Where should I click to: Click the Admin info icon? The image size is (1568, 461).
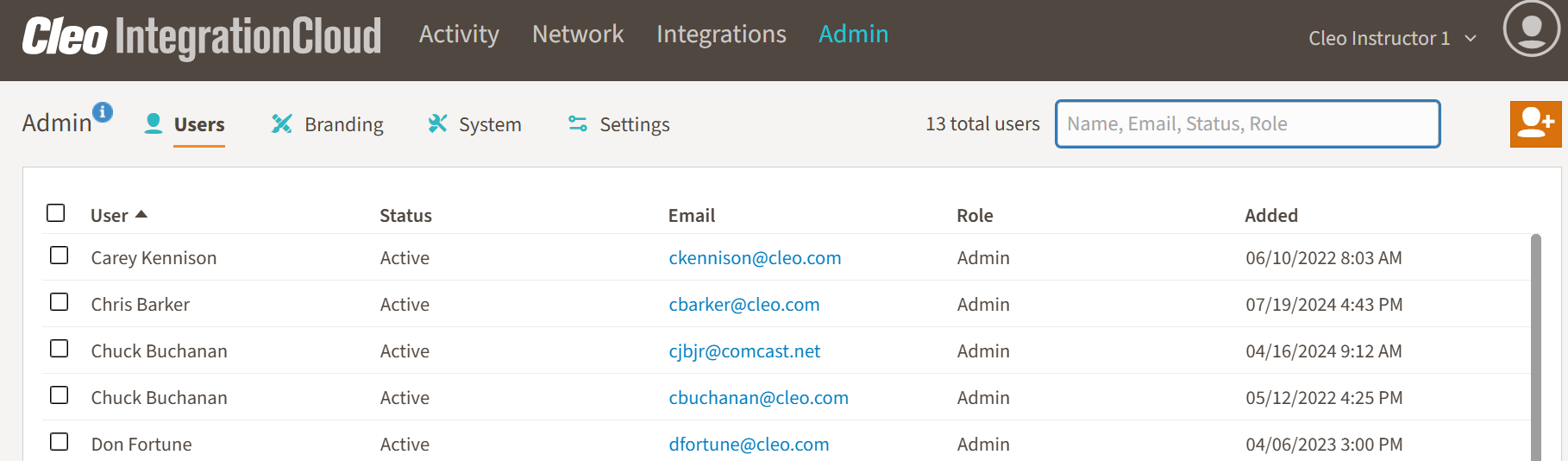pyautogui.click(x=103, y=111)
